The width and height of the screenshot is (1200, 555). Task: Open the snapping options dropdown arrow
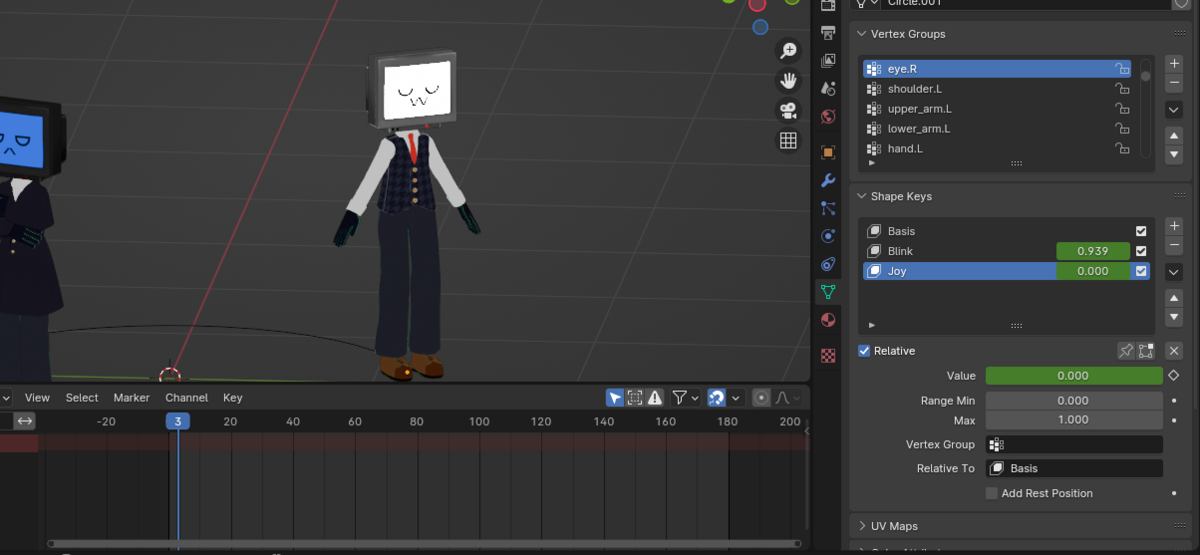coord(736,398)
